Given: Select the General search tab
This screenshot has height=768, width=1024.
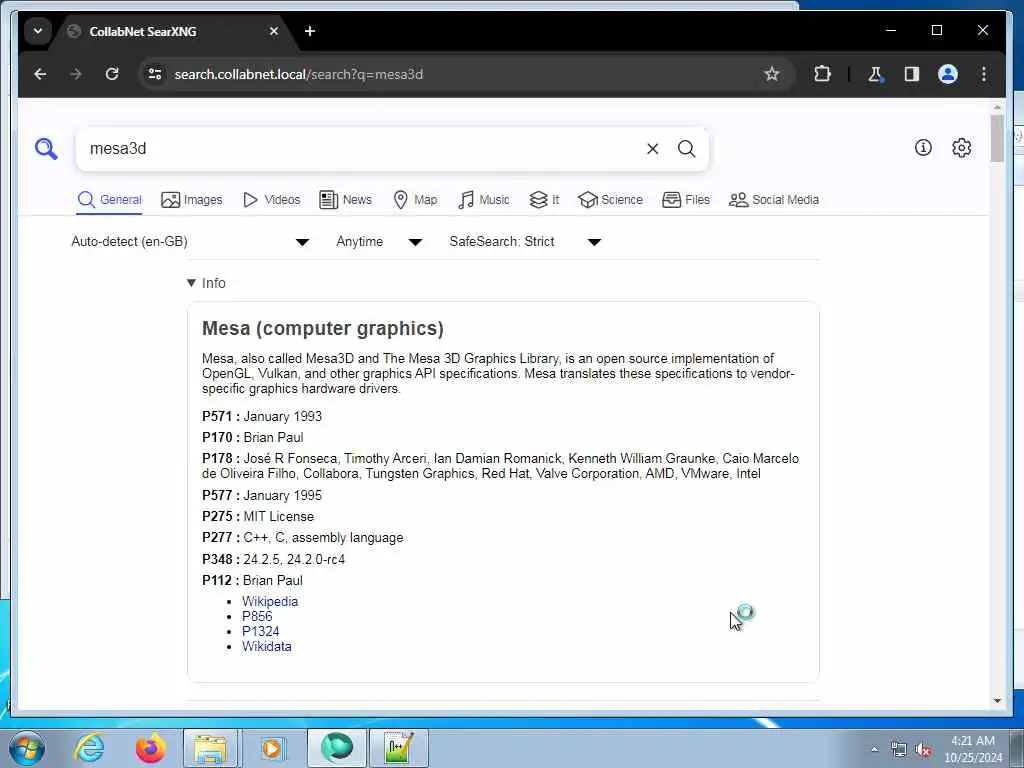Looking at the screenshot, I should click(x=110, y=200).
